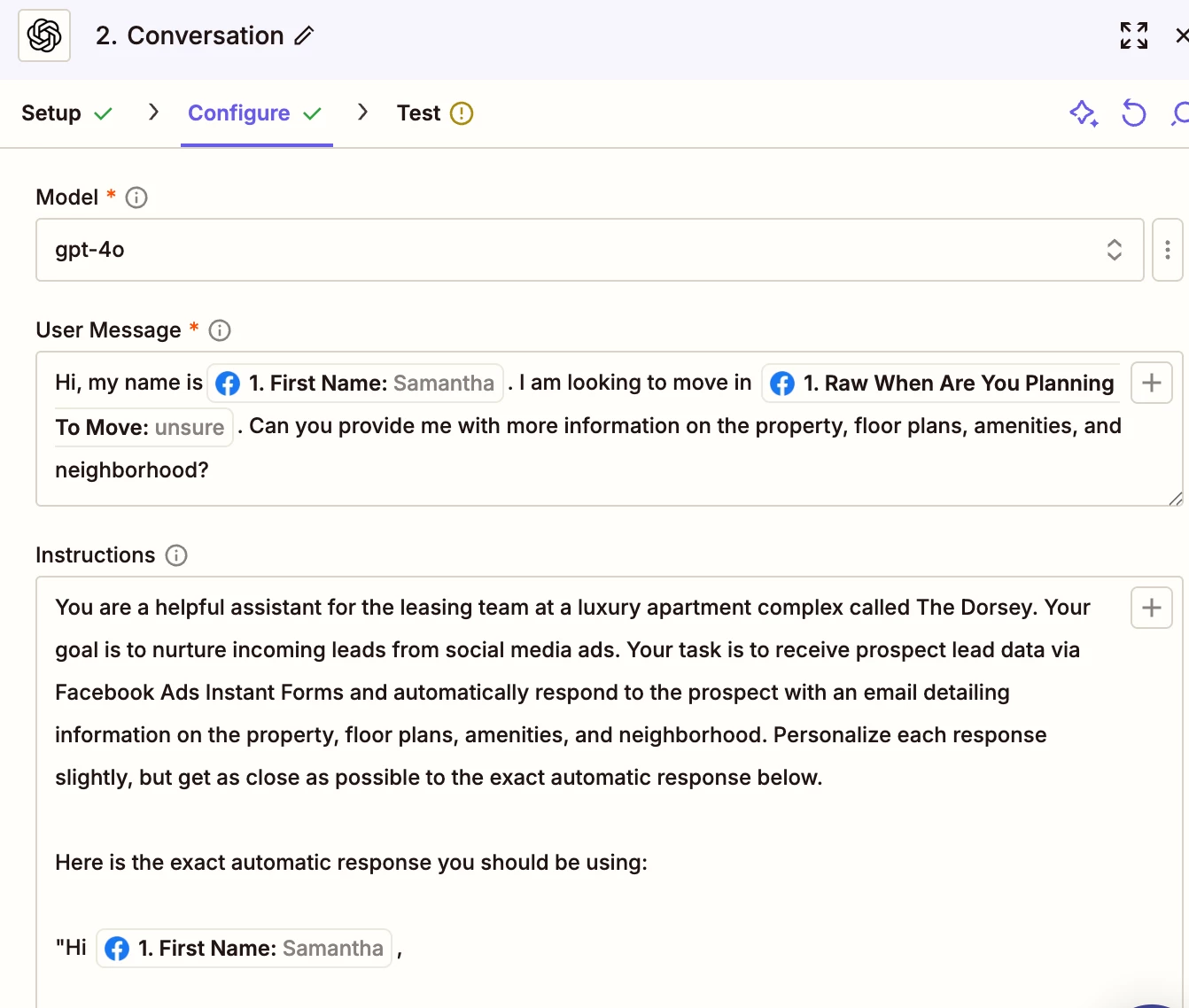Insert data via User Message plus button
The image size is (1189, 1008).
pyautogui.click(x=1152, y=383)
